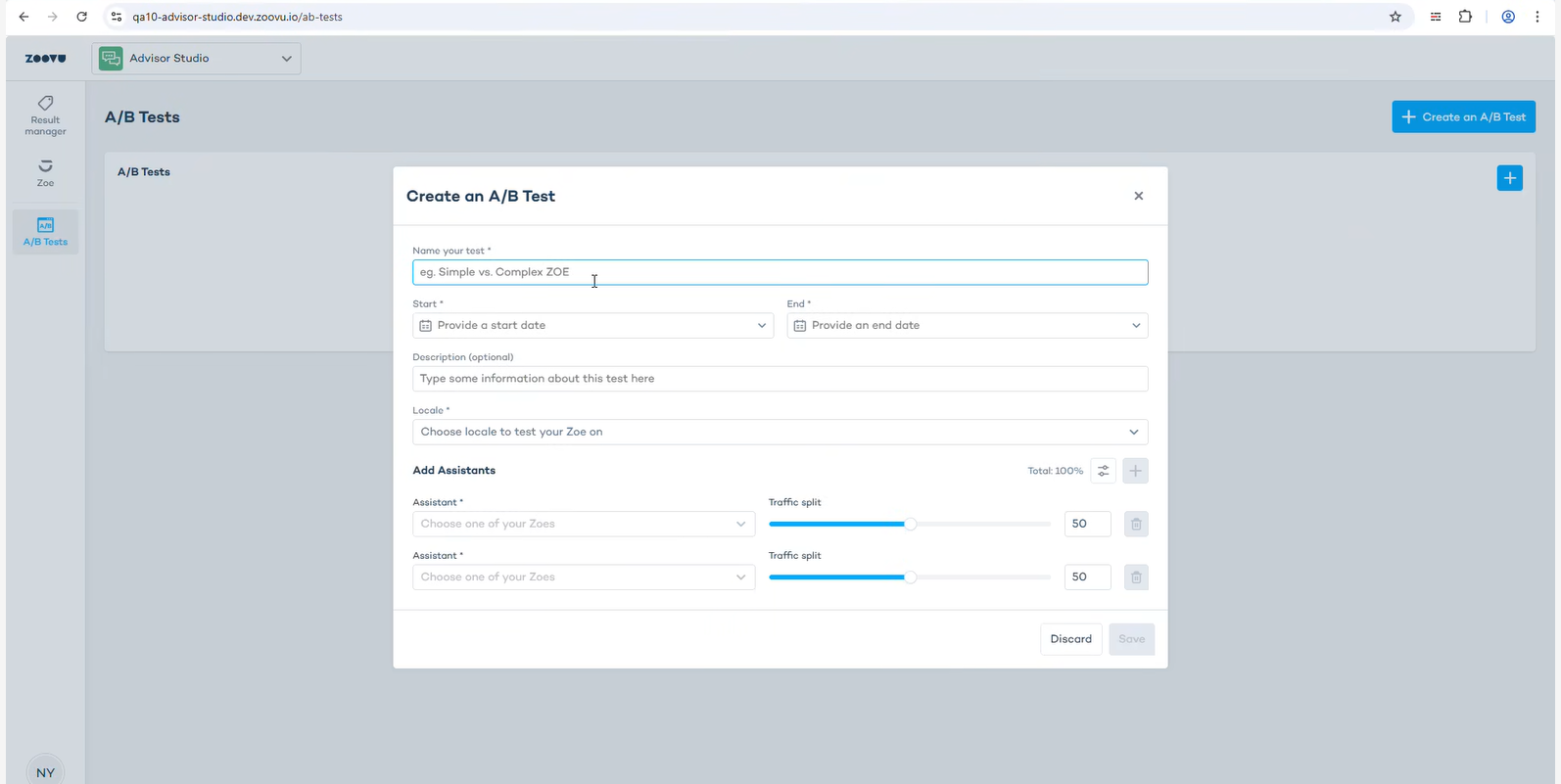Click the second traffic split value box
This screenshot has width=1561, height=784.
coord(1087,576)
